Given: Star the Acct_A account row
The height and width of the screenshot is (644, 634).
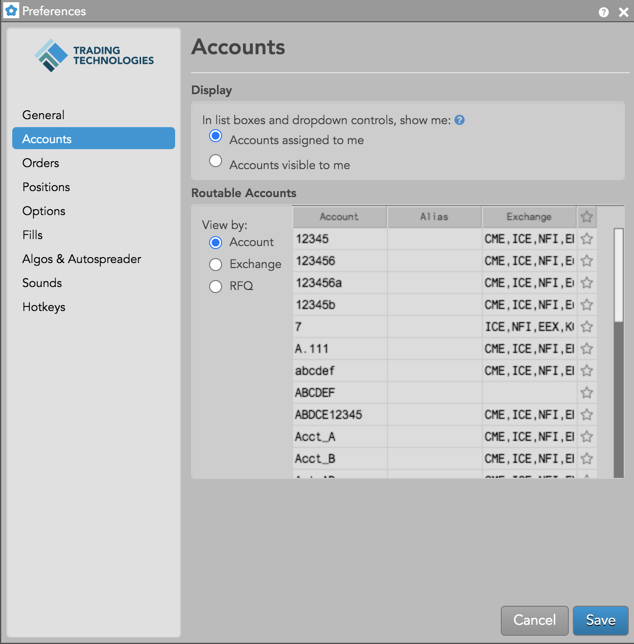Looking at the screenshot, I should (x=587, y=437).
